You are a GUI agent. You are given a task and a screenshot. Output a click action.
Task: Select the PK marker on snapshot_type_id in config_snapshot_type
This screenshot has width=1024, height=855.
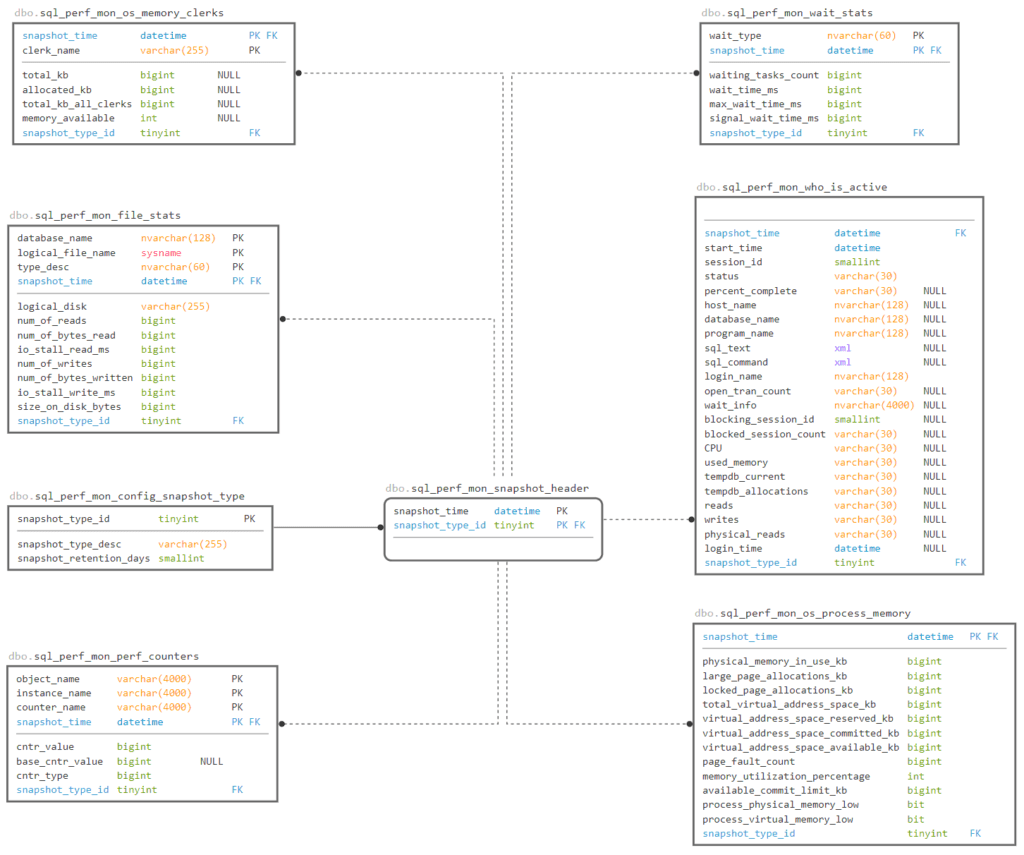250,519
